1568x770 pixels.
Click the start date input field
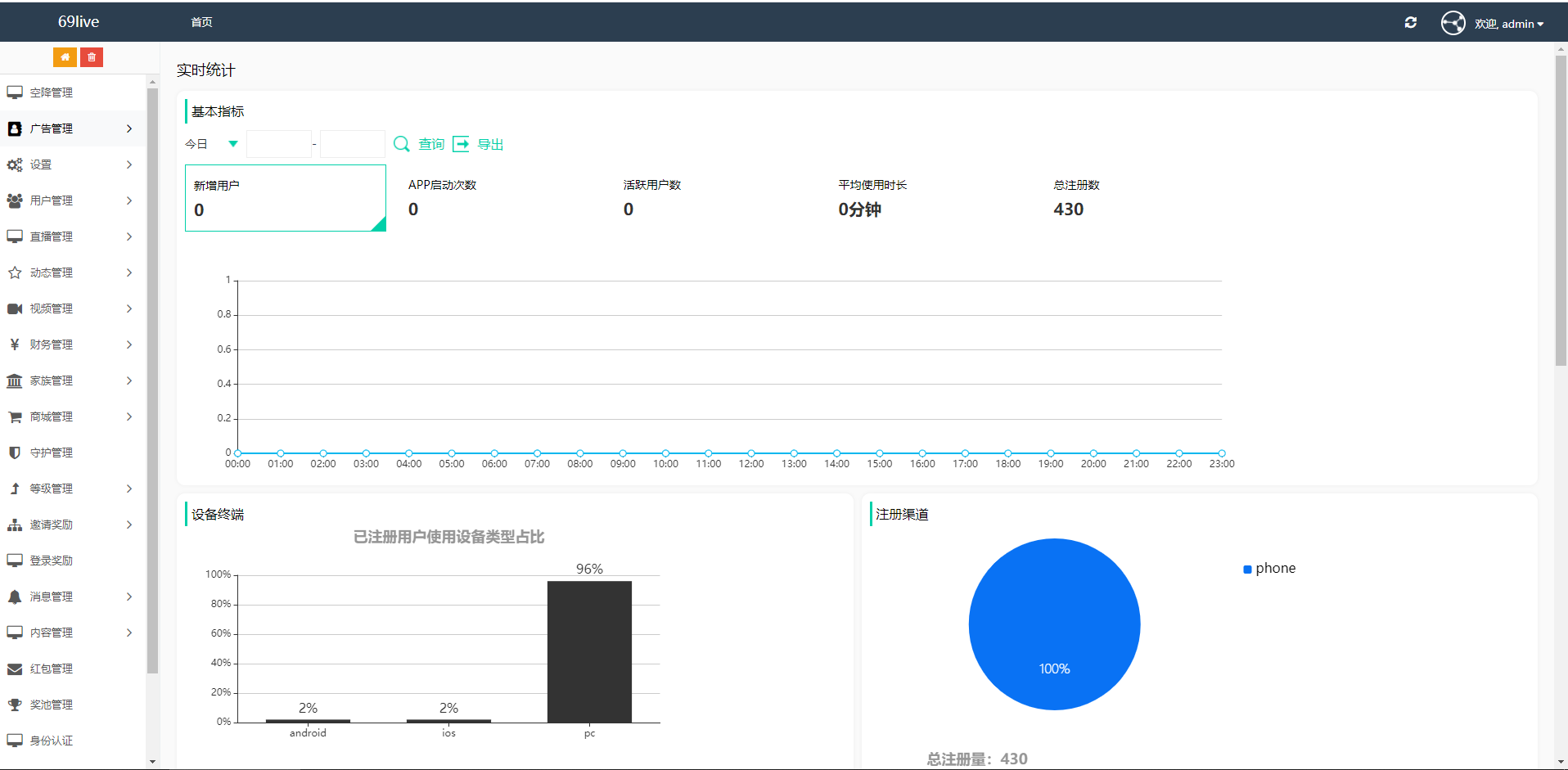click(278, 144)
